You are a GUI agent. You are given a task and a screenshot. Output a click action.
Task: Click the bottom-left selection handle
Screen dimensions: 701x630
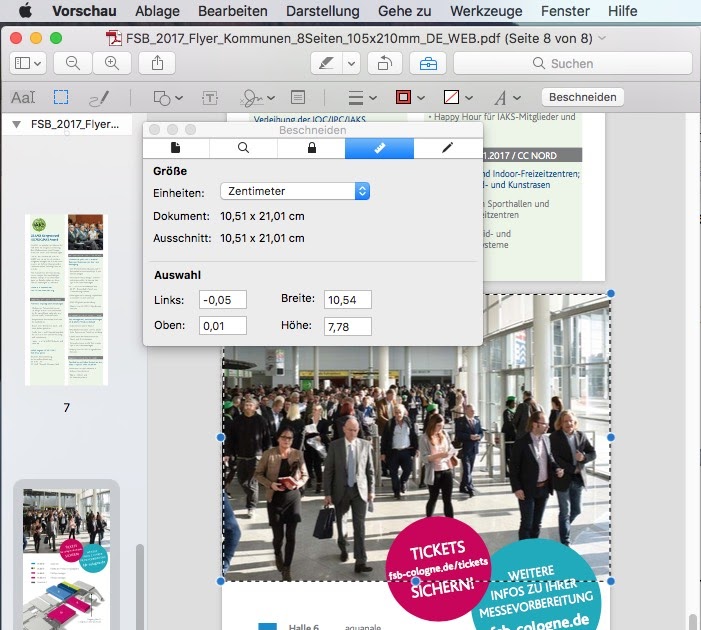[221, 581]
